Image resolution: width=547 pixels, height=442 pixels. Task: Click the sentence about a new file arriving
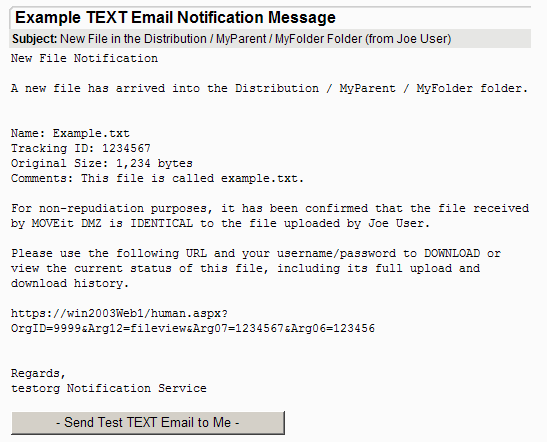pos(269,88)
